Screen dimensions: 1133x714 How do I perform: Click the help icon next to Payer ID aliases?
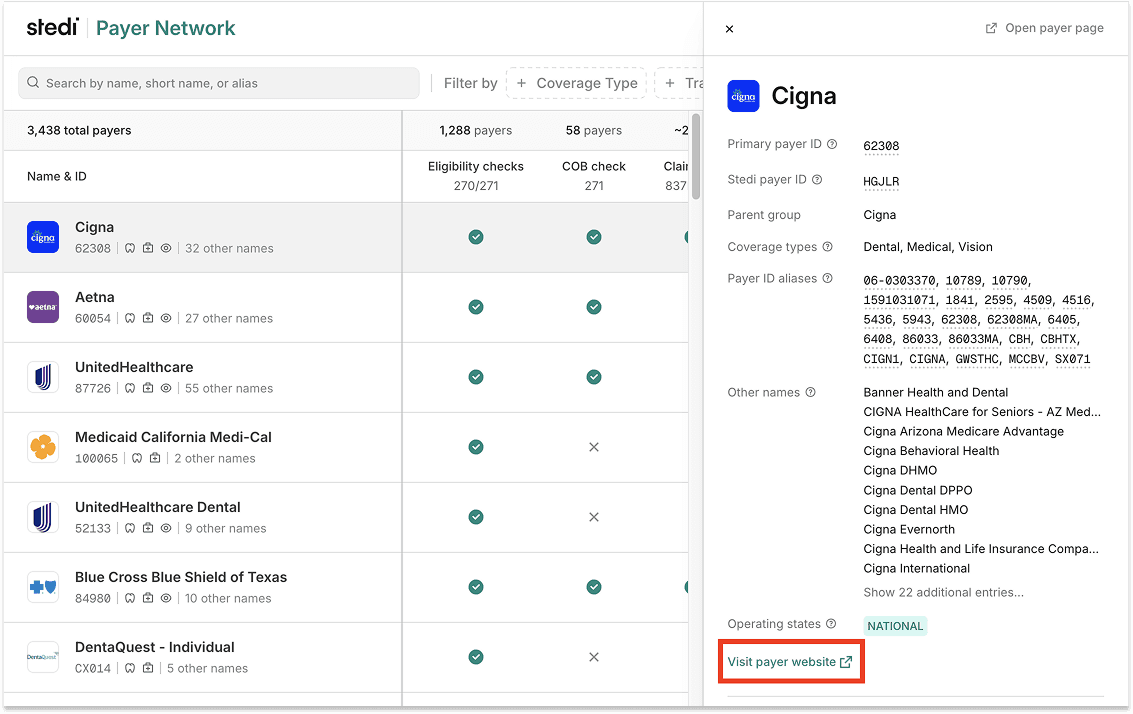[x=828, y=278]
